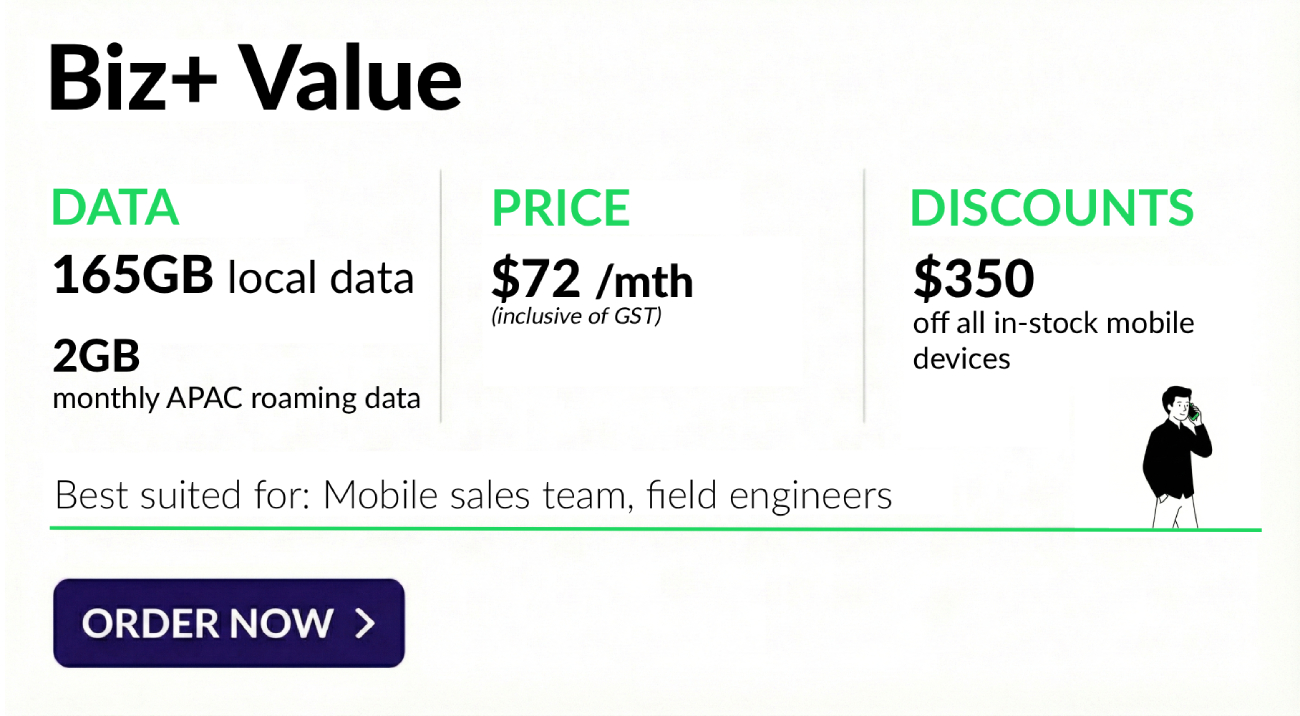1300x716 pixels.
Task: Click the $350 discount amount
Action: tap(973, 277)
